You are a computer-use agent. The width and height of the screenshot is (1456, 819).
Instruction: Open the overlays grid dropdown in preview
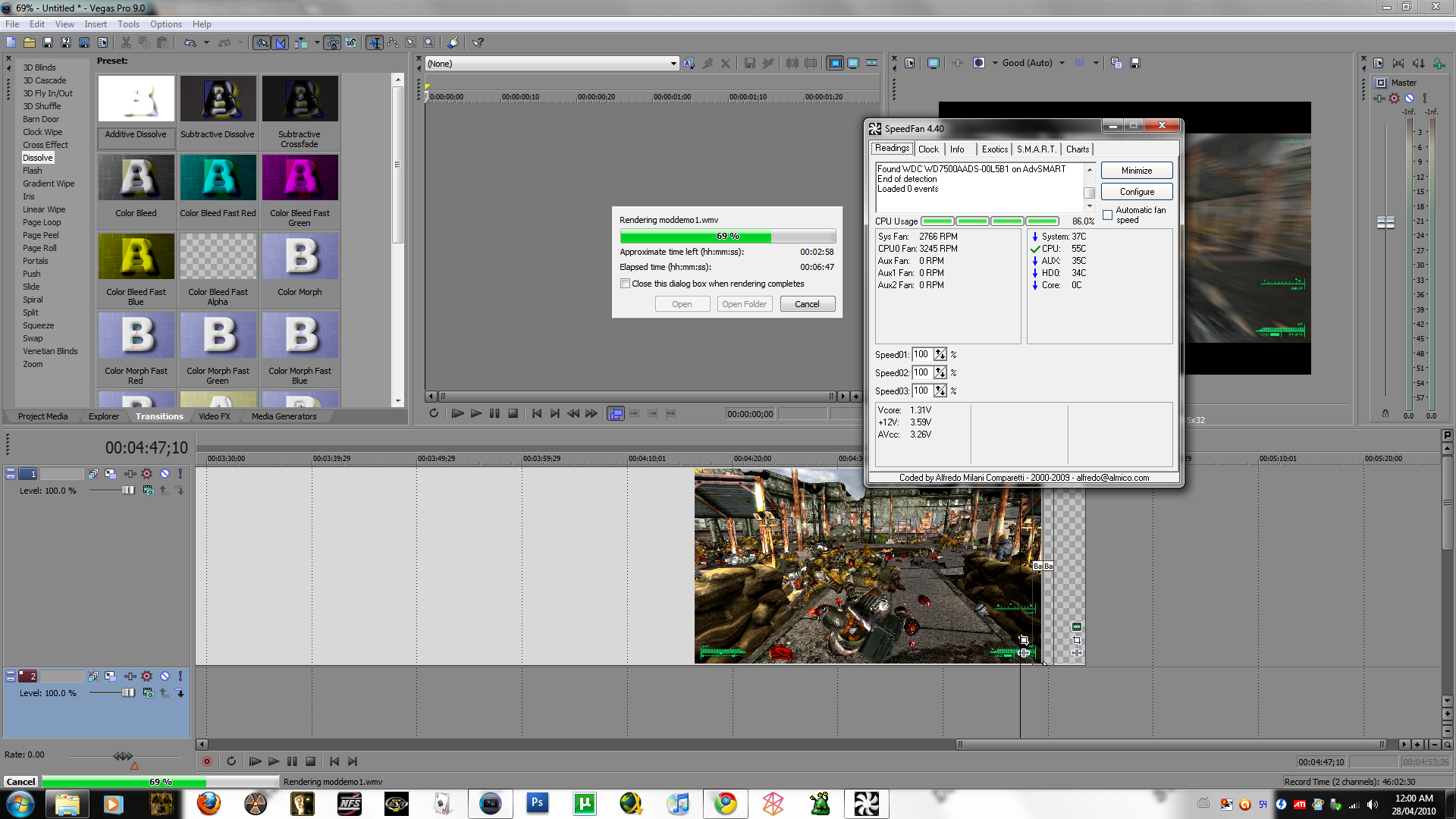click(x=1096, y=63)
